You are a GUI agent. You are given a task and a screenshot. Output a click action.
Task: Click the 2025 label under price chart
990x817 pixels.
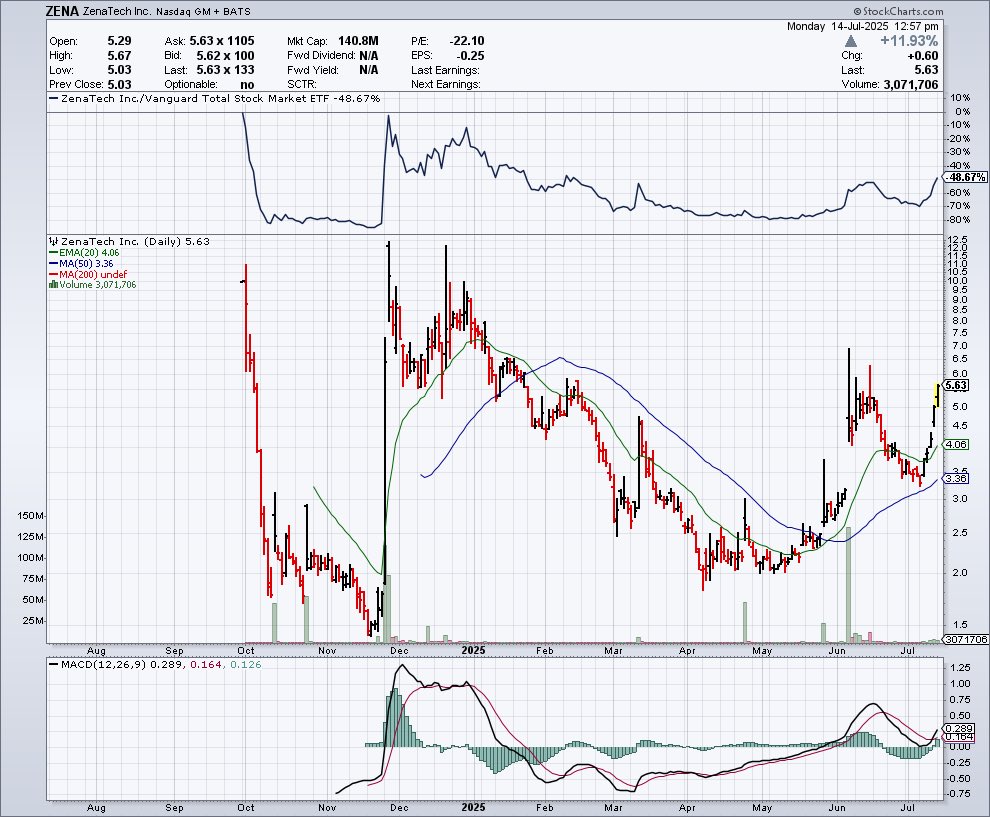pyautogui.click(x=474, y=650)
